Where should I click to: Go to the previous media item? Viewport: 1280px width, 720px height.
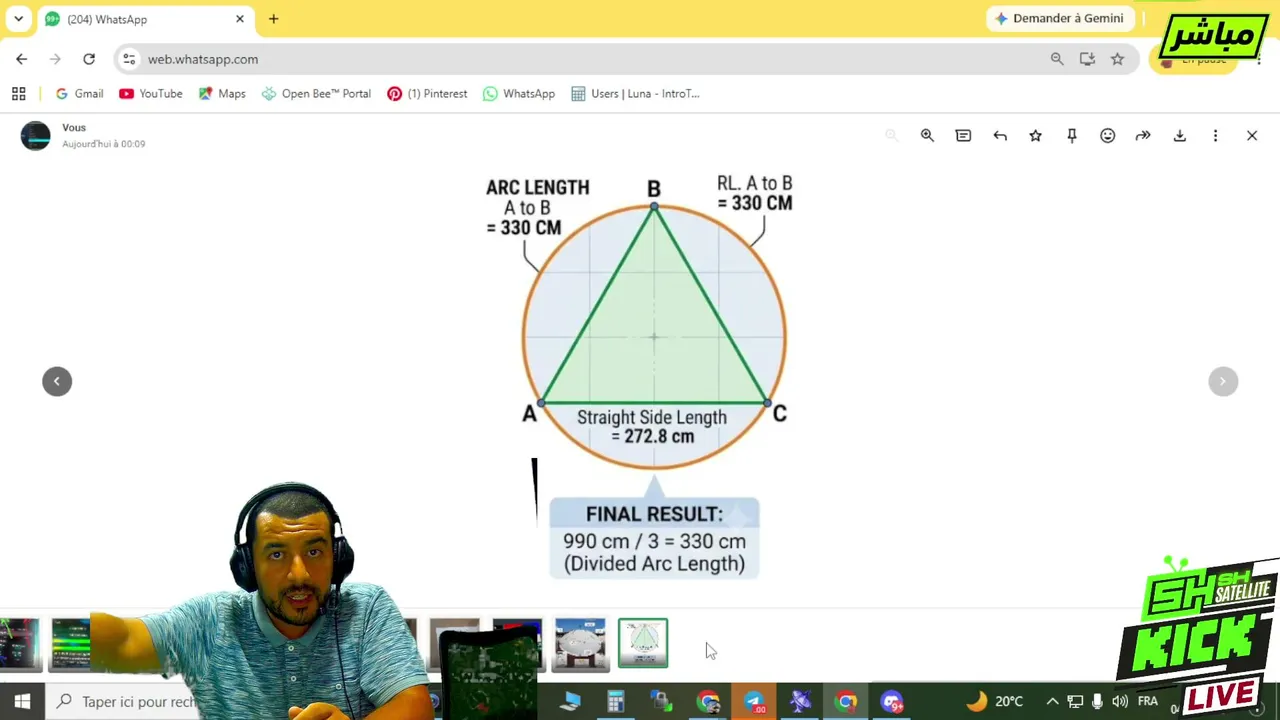point(57,381)
